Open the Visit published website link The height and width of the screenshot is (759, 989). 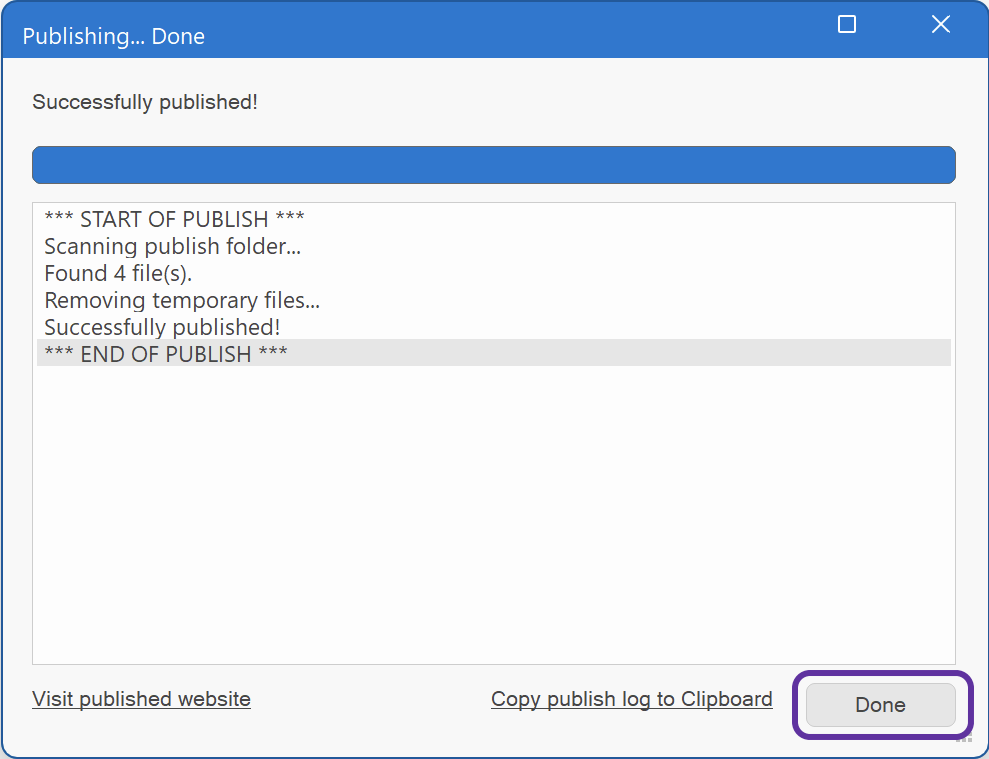(x=141, y=699)
